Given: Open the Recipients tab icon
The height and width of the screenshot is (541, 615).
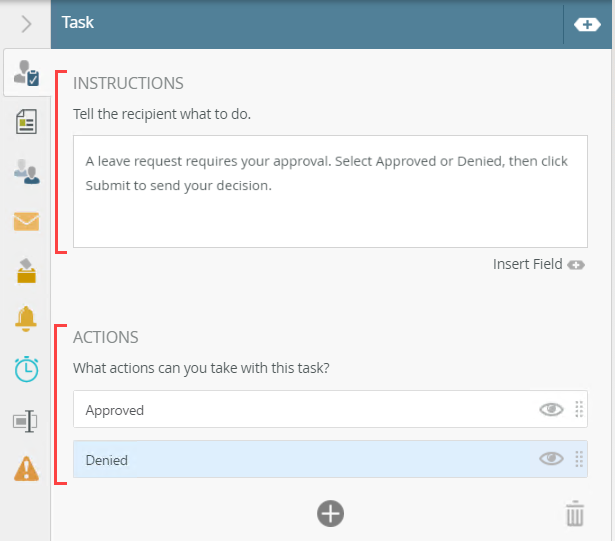Looking at the screenshot, I should 27,171.
